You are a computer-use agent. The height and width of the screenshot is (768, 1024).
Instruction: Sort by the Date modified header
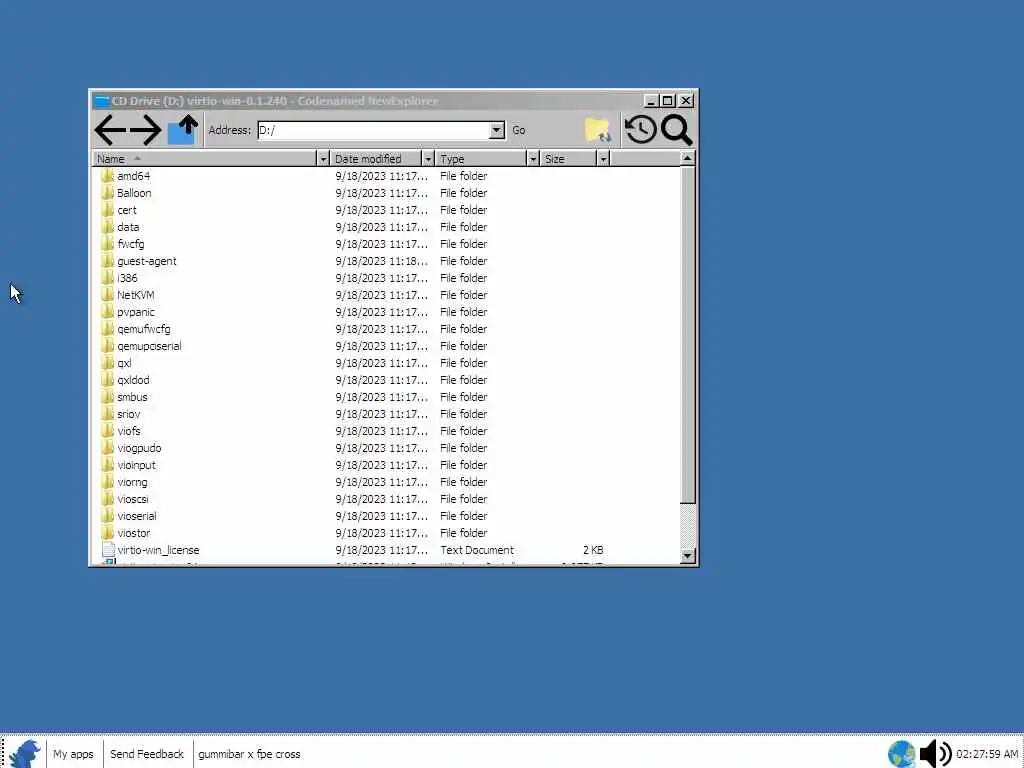[x=376, y=159]
